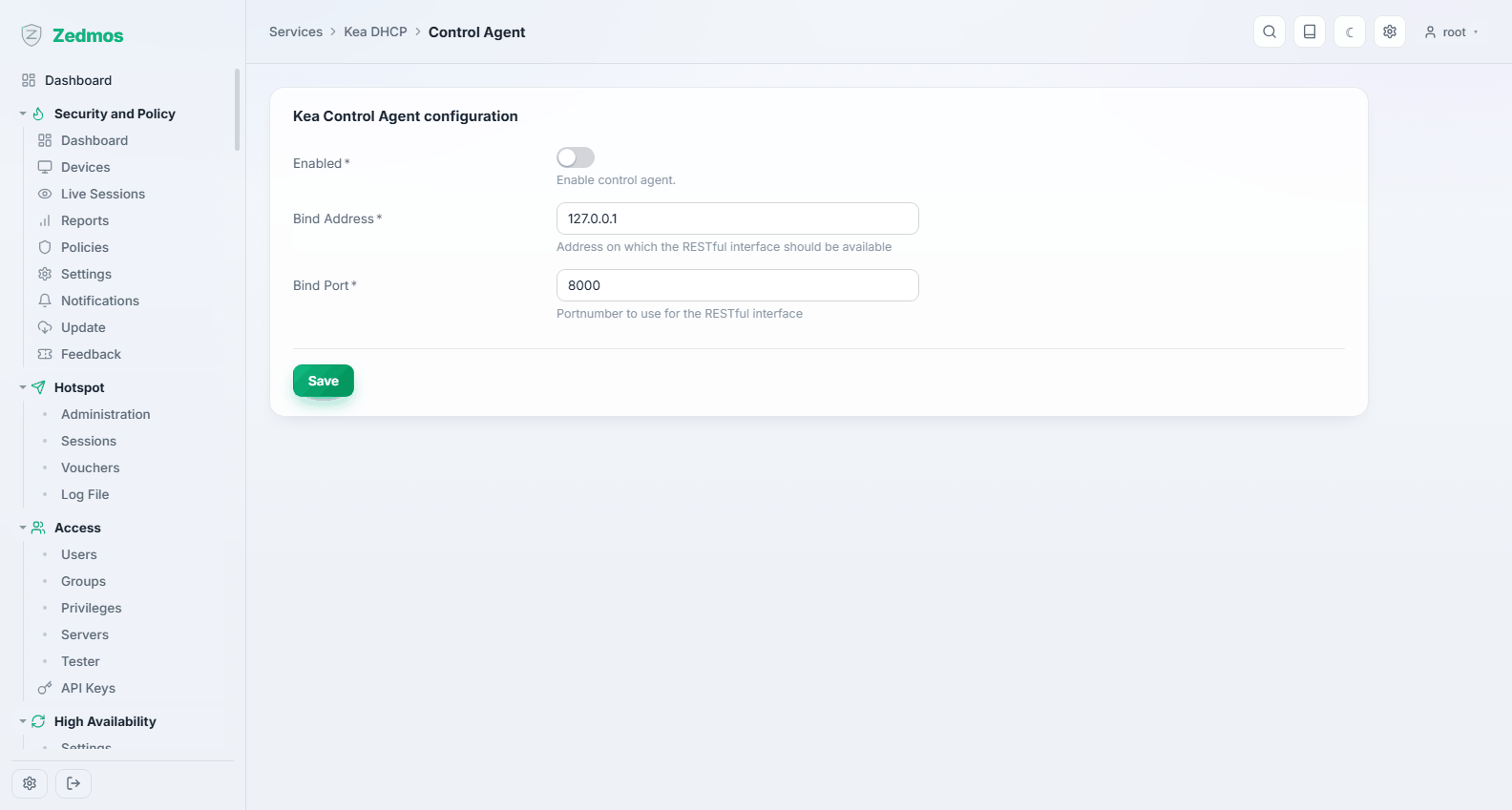1512x810 pixels.
Task: Click the Live Sessions eye icon
Action: pos(45,194)
